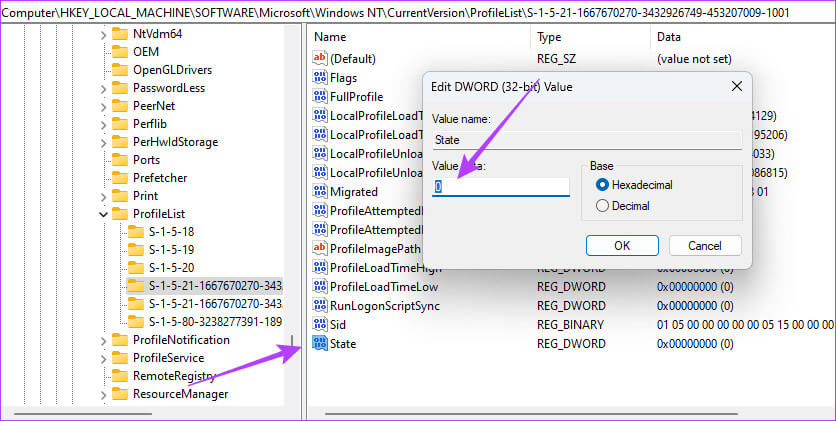The width and height of the screenshot is (836, 421).
Task: Expand the PeerNet key
Action: [103, 107]
